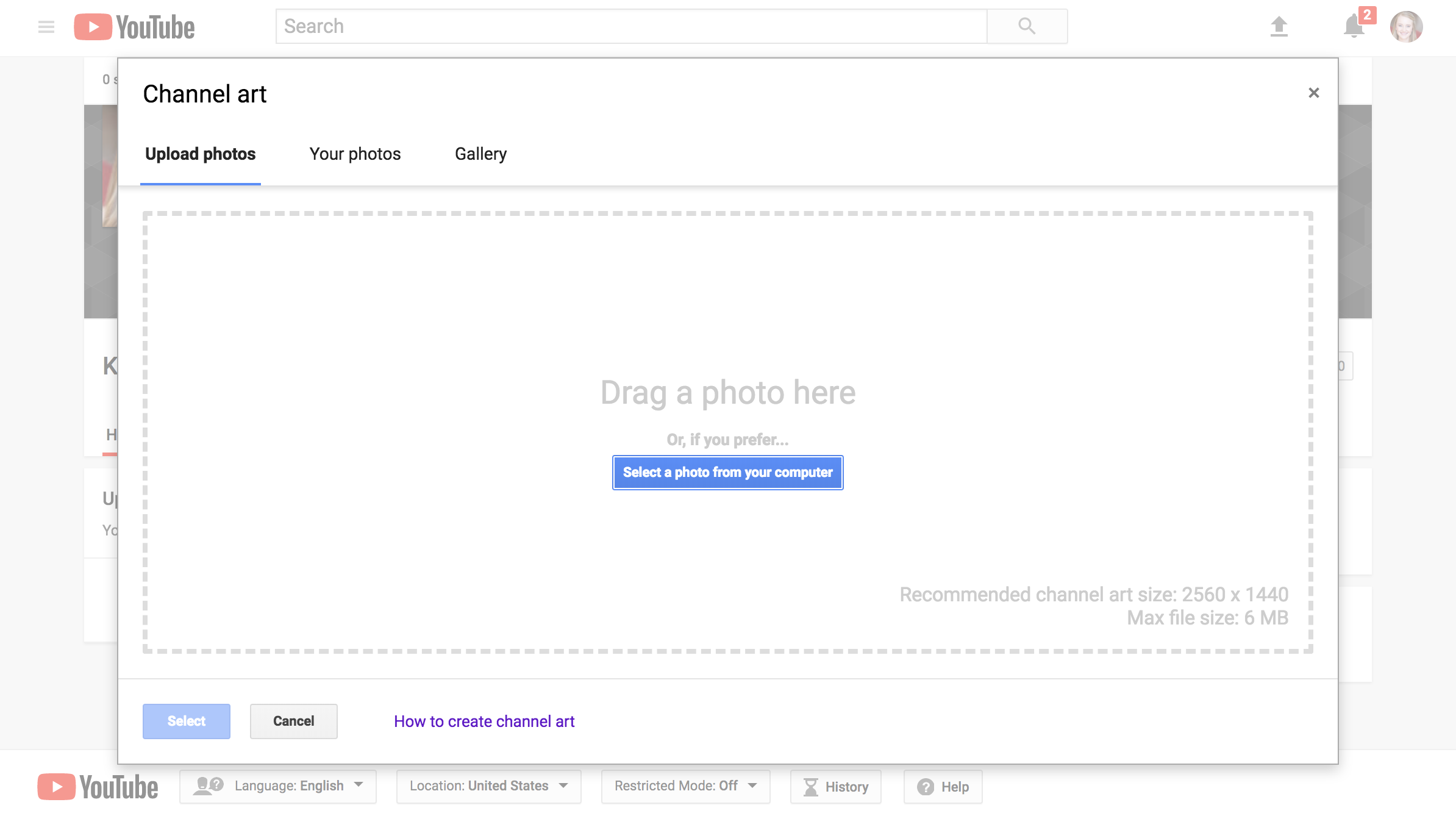Click the search magnifier button
This screenshot has width=1456, height=816.
pyautogui.click(x=1027, y=26)
